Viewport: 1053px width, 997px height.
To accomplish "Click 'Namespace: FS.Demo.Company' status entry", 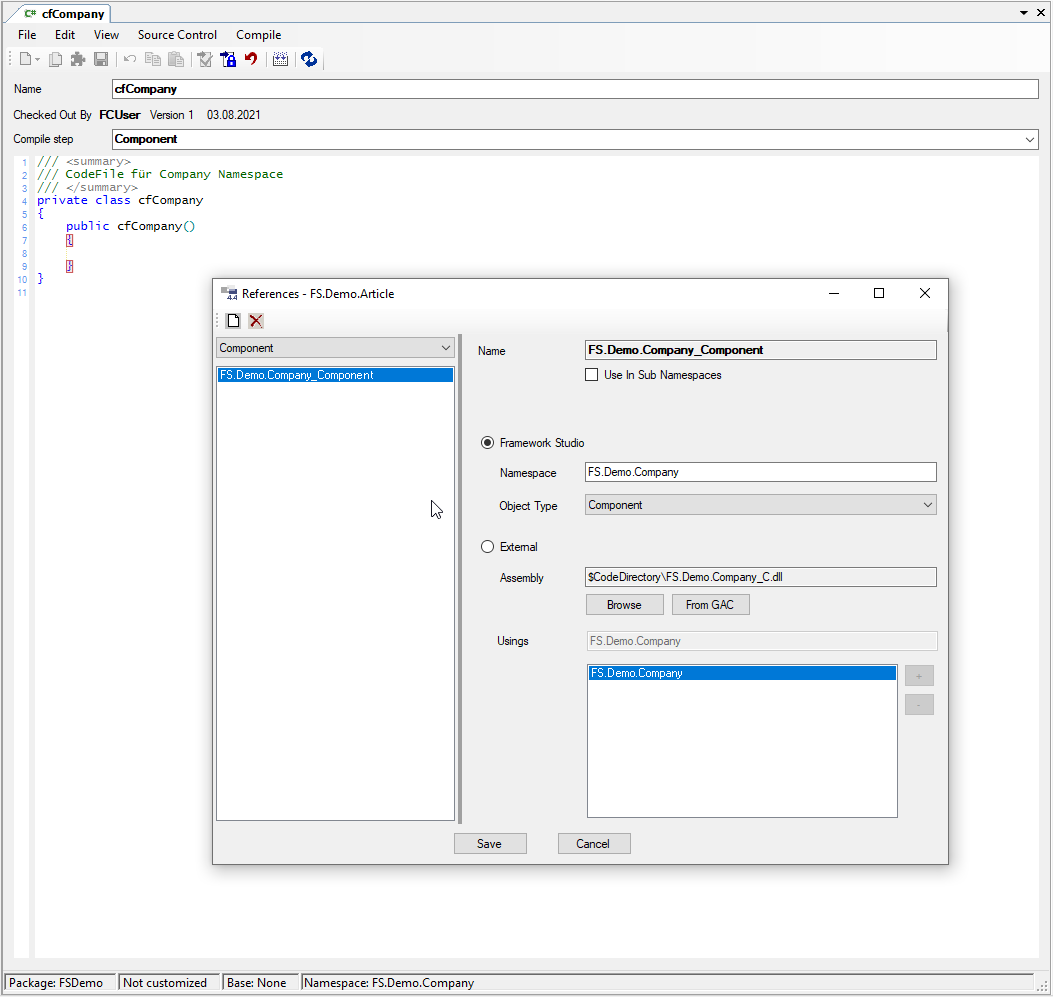I will pos(390,983).
